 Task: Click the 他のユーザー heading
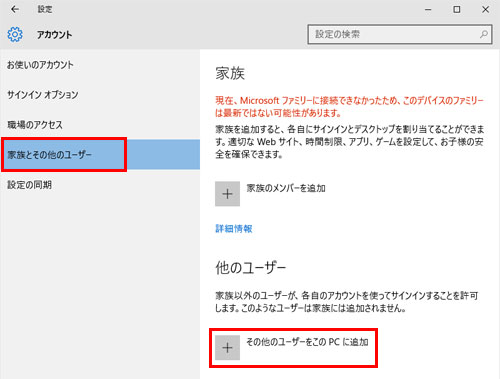tap(250, 268)
